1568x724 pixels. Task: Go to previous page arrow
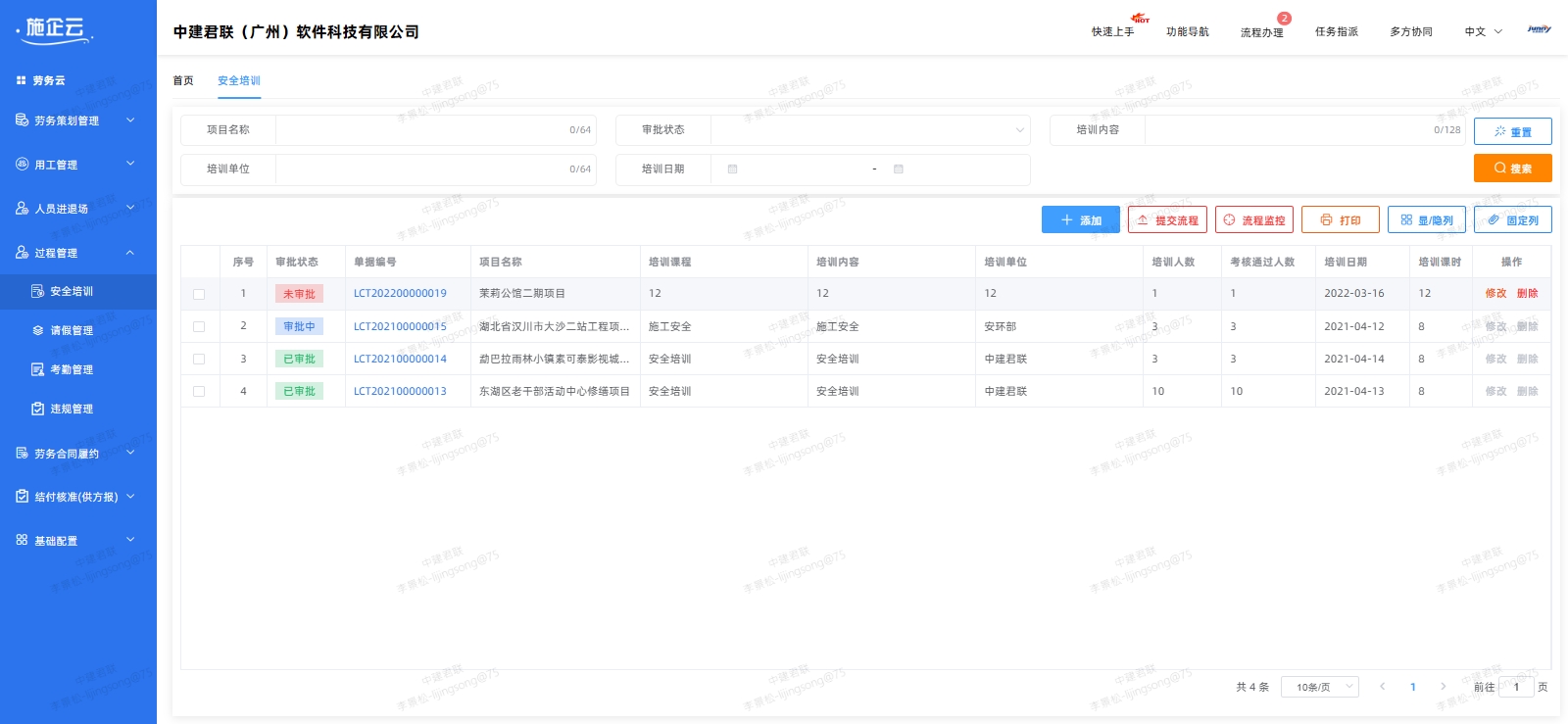tap(1383, 687)
